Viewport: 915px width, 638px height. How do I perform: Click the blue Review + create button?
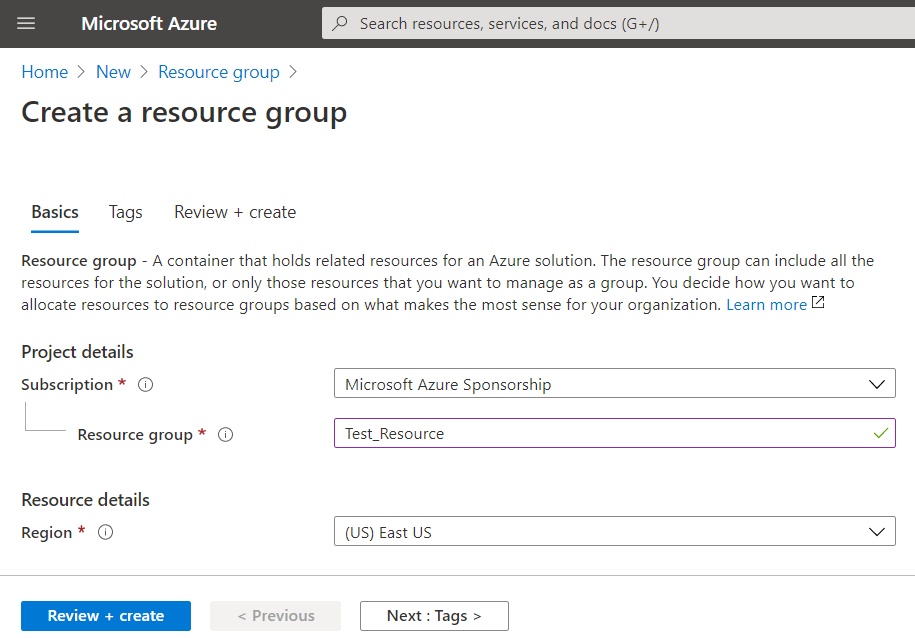(106, 616)
